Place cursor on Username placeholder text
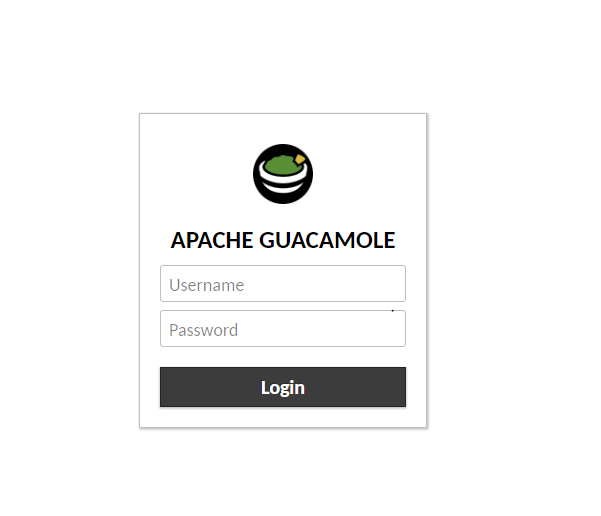 (x=207, y=285)
